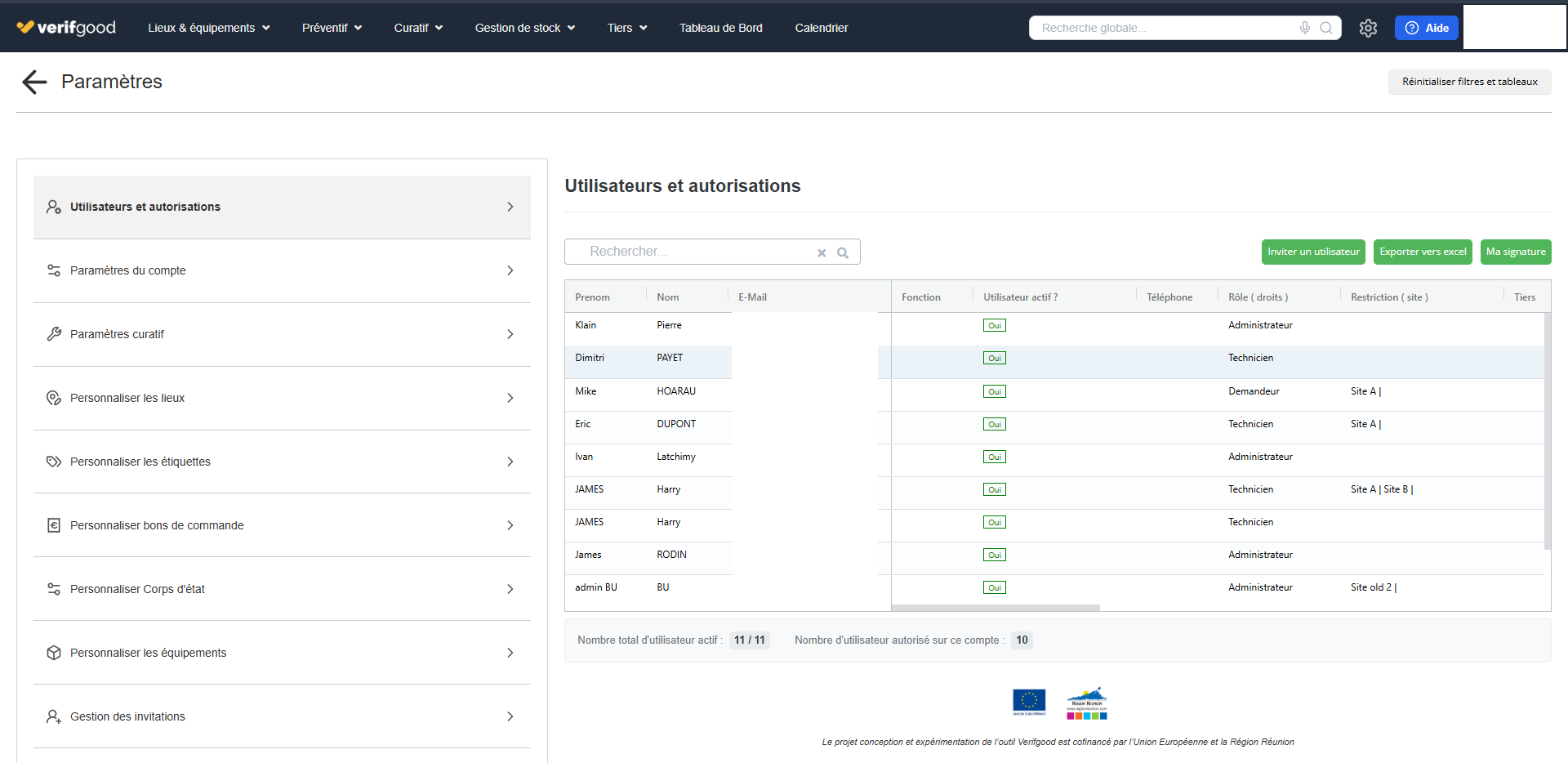Viewport: 1568px width, 763px height.
Task: Click Inviter un utilisateur button
Action: pos(1313,252)
